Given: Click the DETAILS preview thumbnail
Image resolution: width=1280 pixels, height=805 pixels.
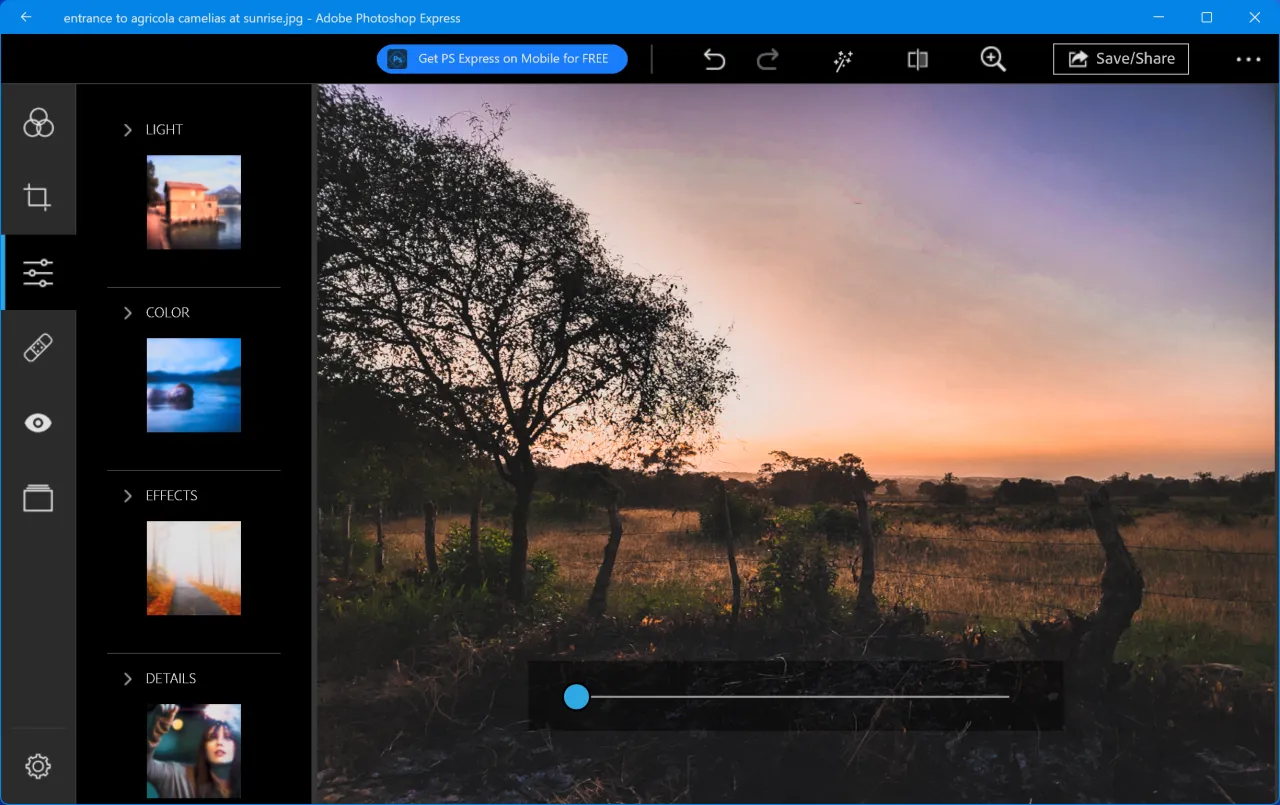Looking at the screenshot, I should point(193,753).
